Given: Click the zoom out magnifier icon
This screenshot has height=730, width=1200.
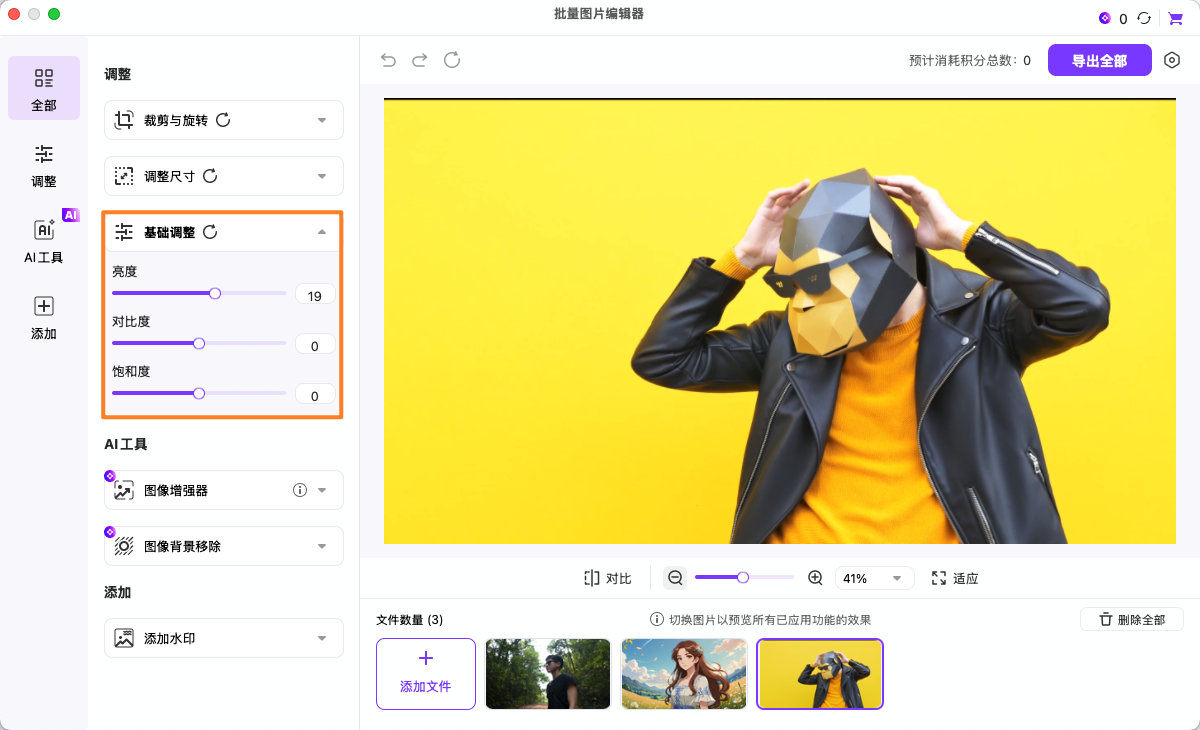Looking at the screenshot, I should (675, 577).
